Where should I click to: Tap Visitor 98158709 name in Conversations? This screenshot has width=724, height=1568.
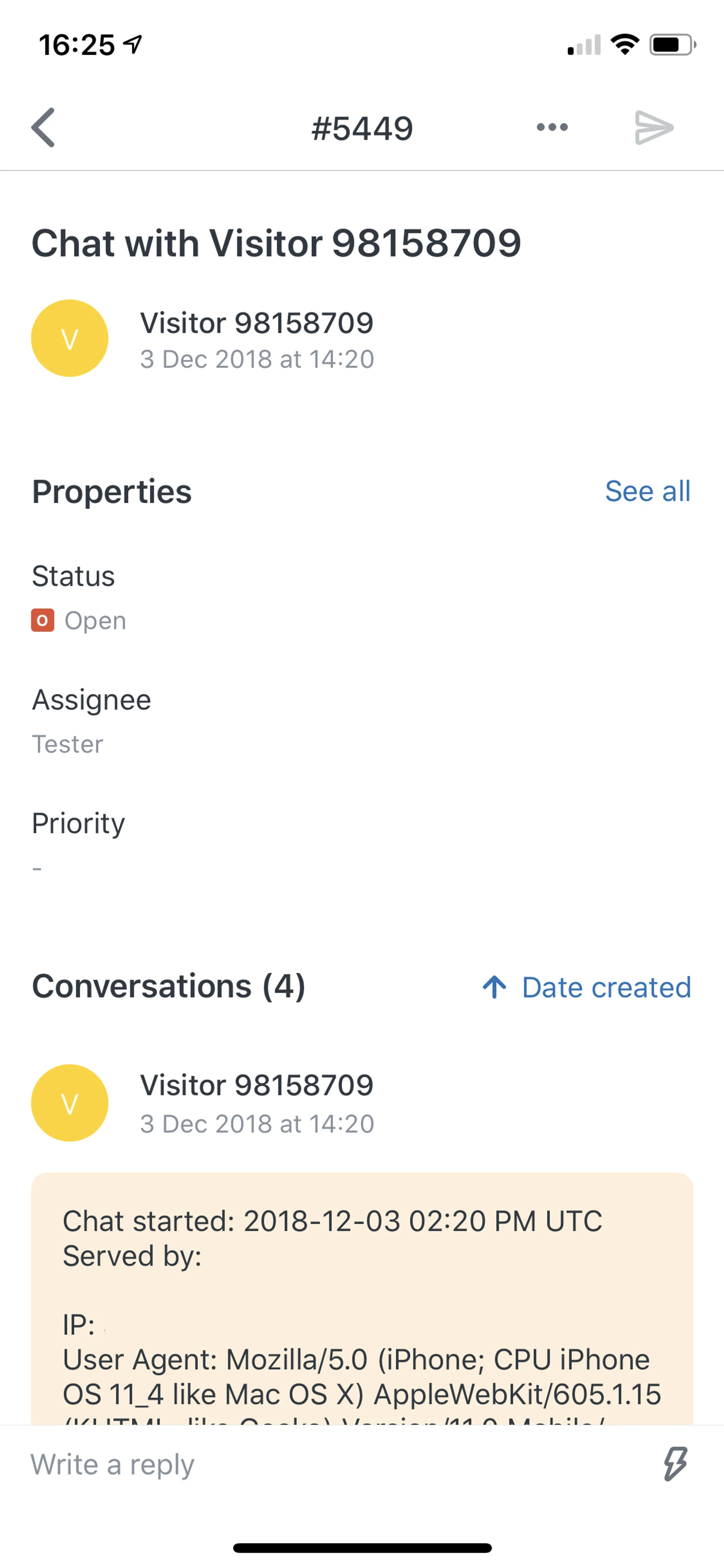(x=256, y=1085)
